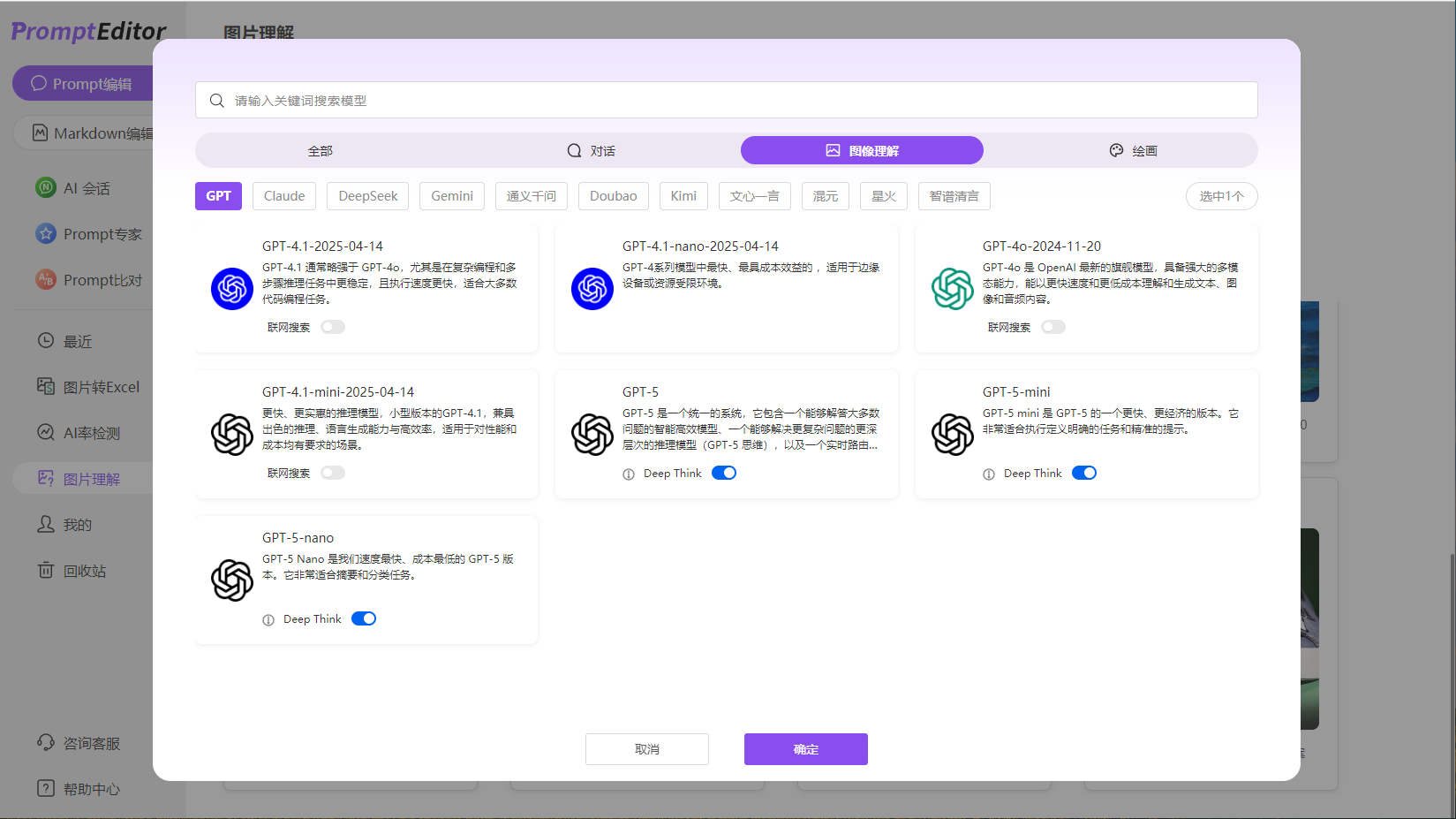Enable 联网搜索 for GPT-4.1-2025-04-14
The height and width of the screenshot is (819, 1456).
(x=333, y=328)
